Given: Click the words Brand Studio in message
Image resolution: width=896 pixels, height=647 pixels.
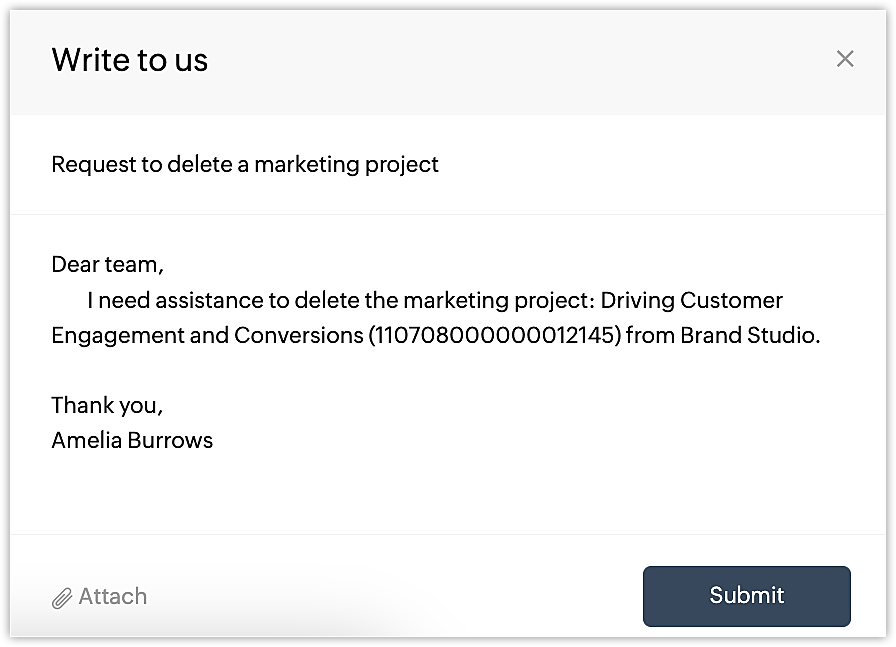Looking at the screenshot, I should click(x=750, y=335).
